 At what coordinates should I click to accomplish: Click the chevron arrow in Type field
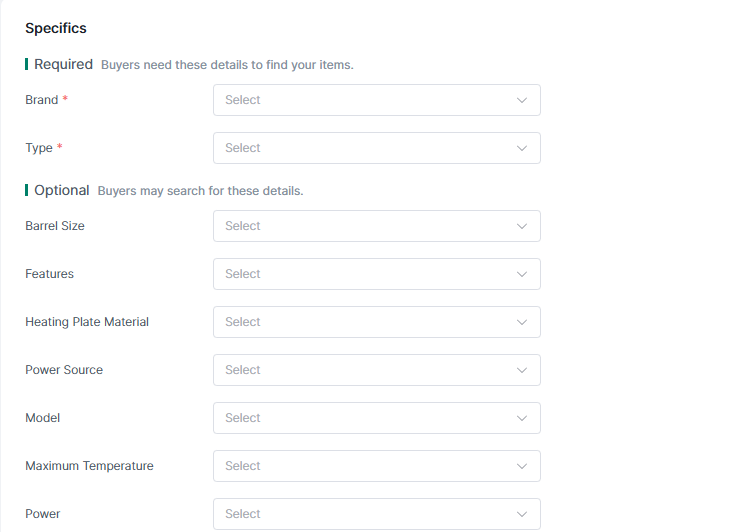pyautogui.click(x=521, y=148)
